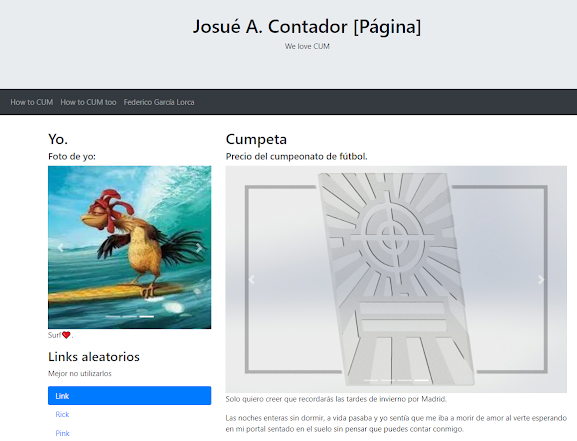This screenshot has height=441, width=577.
Task: Open 'How to CUM' navbar item
Action: (x=32, y=102)
